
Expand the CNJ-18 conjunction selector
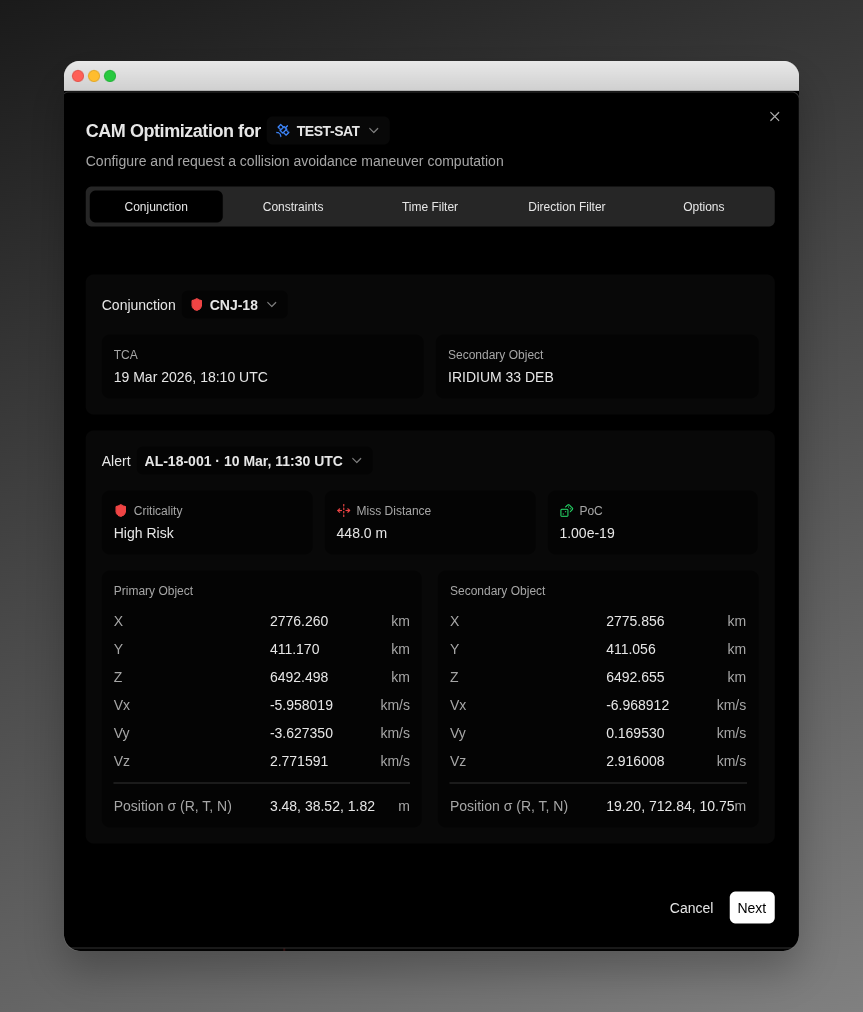(x=234, y=305)
